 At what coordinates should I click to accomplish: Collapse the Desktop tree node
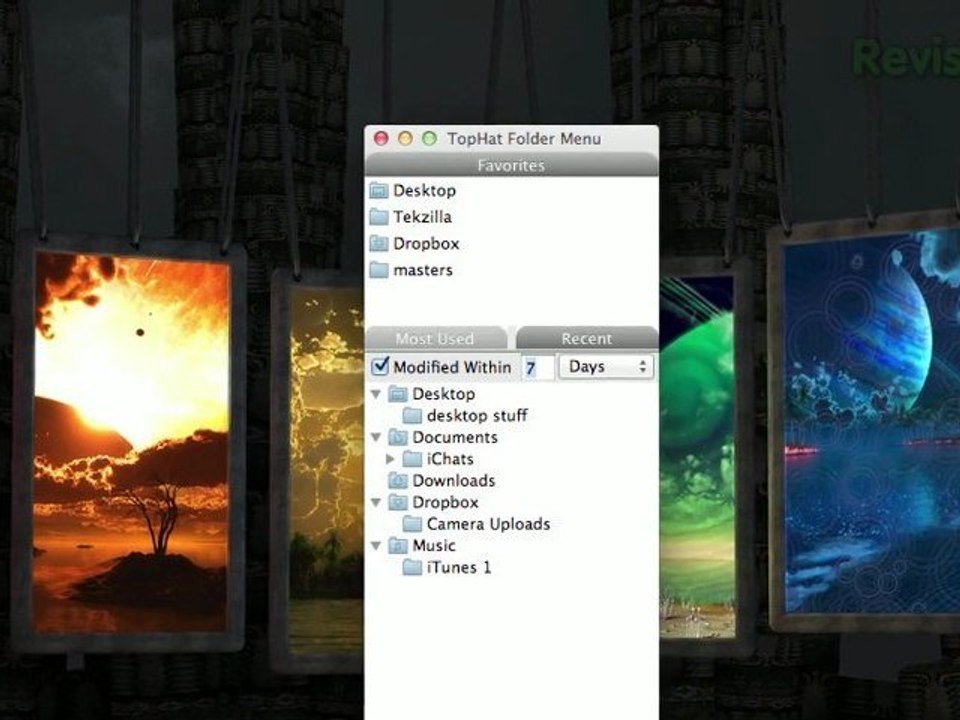coord(376,394)
